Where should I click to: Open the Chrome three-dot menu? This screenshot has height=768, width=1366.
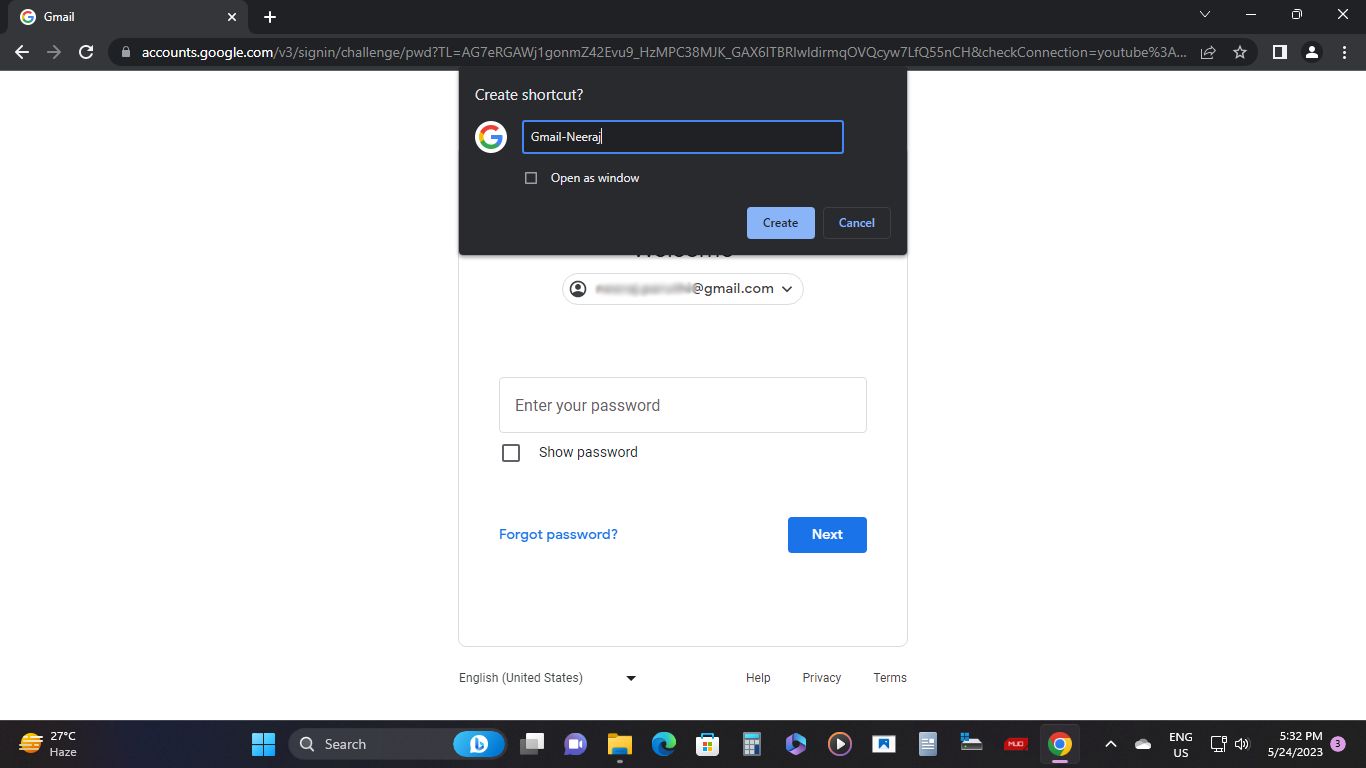point(1345,52)
